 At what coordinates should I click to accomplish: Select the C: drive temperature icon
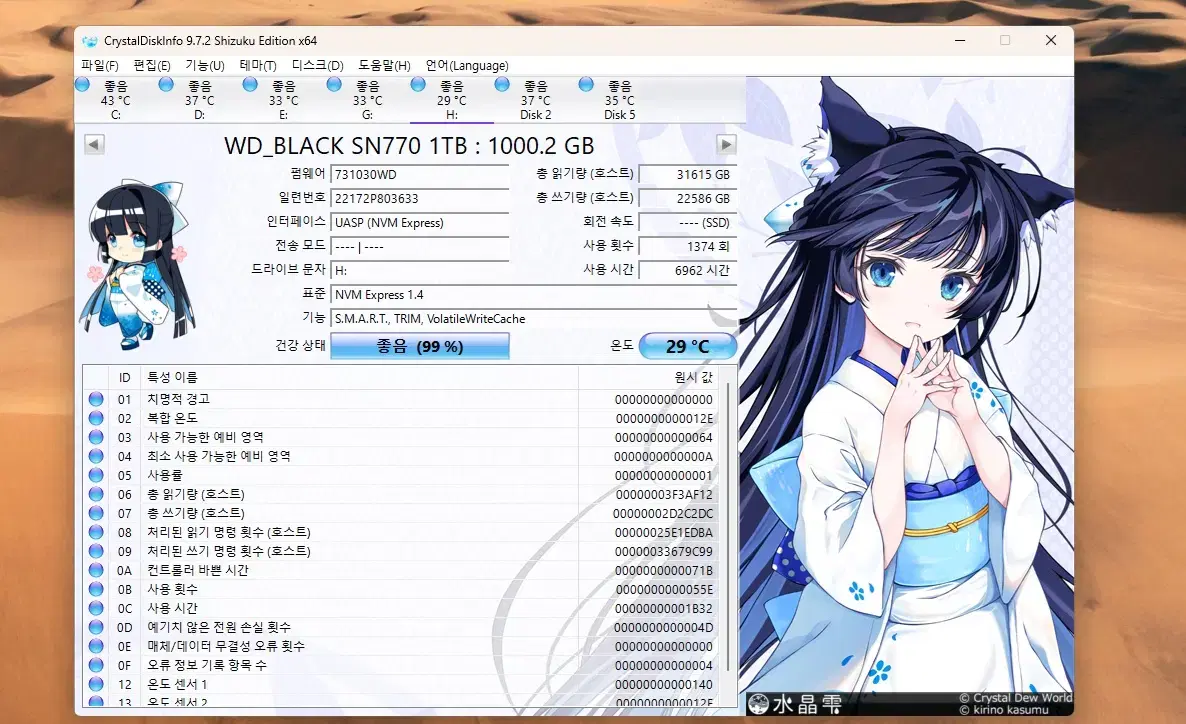[83, 85]
